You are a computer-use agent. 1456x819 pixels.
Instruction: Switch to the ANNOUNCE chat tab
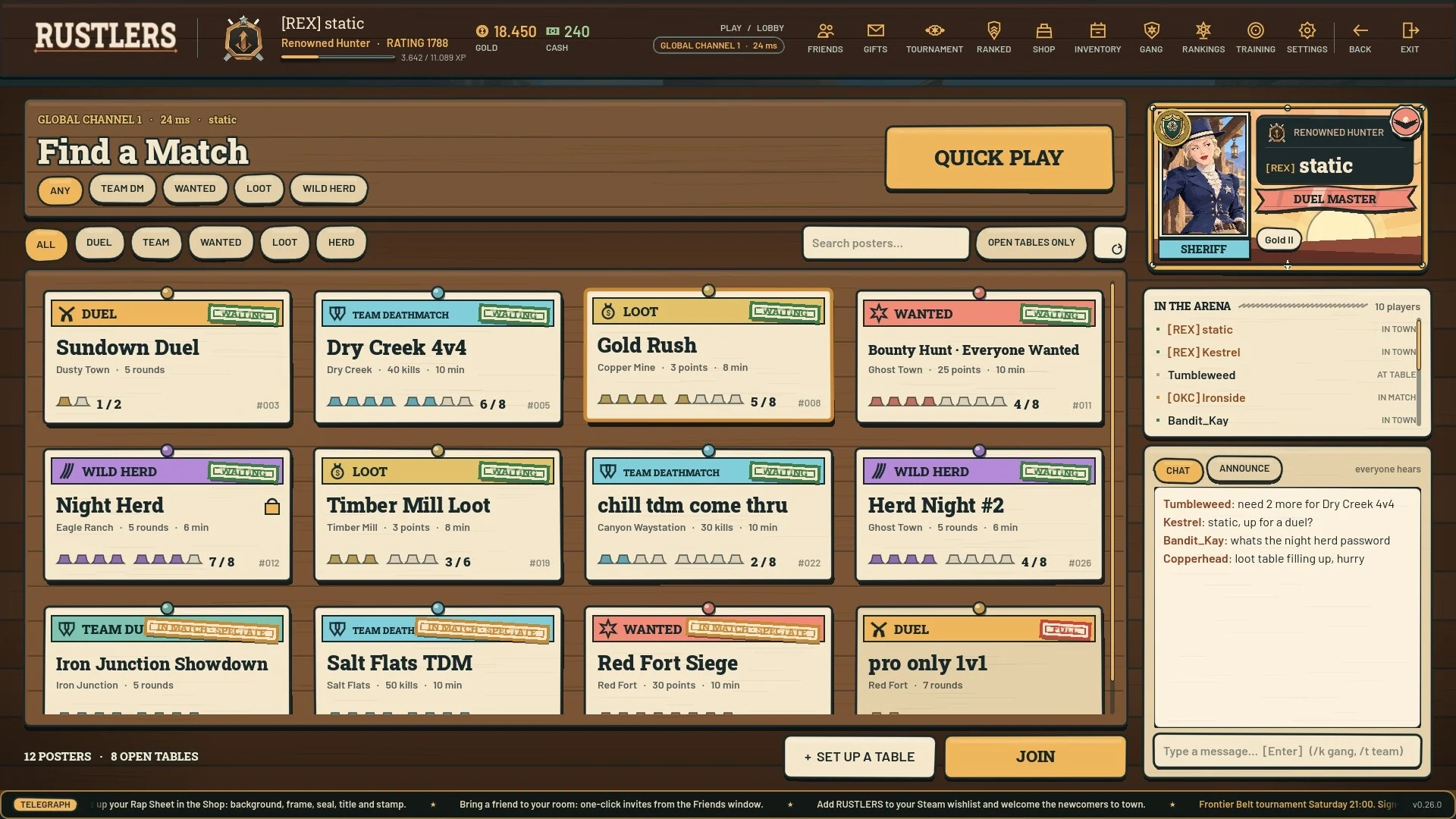point(1244,469)
